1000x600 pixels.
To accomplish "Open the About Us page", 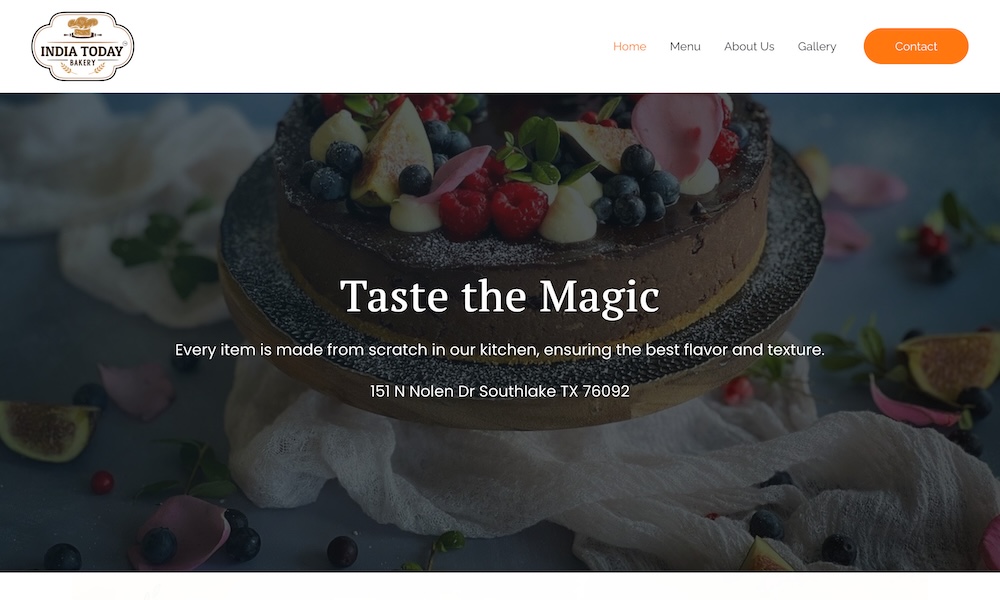I will (749, 47).
